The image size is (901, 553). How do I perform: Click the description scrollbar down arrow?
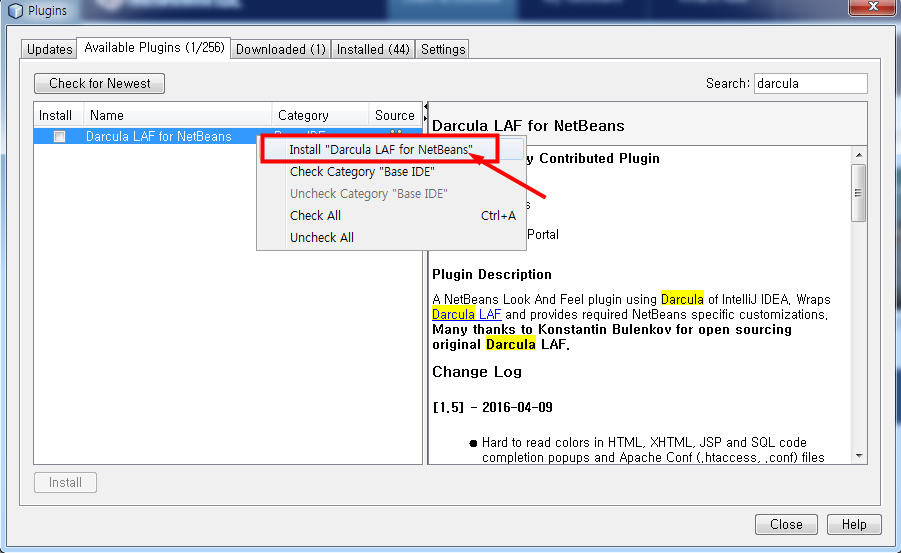point(858,456)
